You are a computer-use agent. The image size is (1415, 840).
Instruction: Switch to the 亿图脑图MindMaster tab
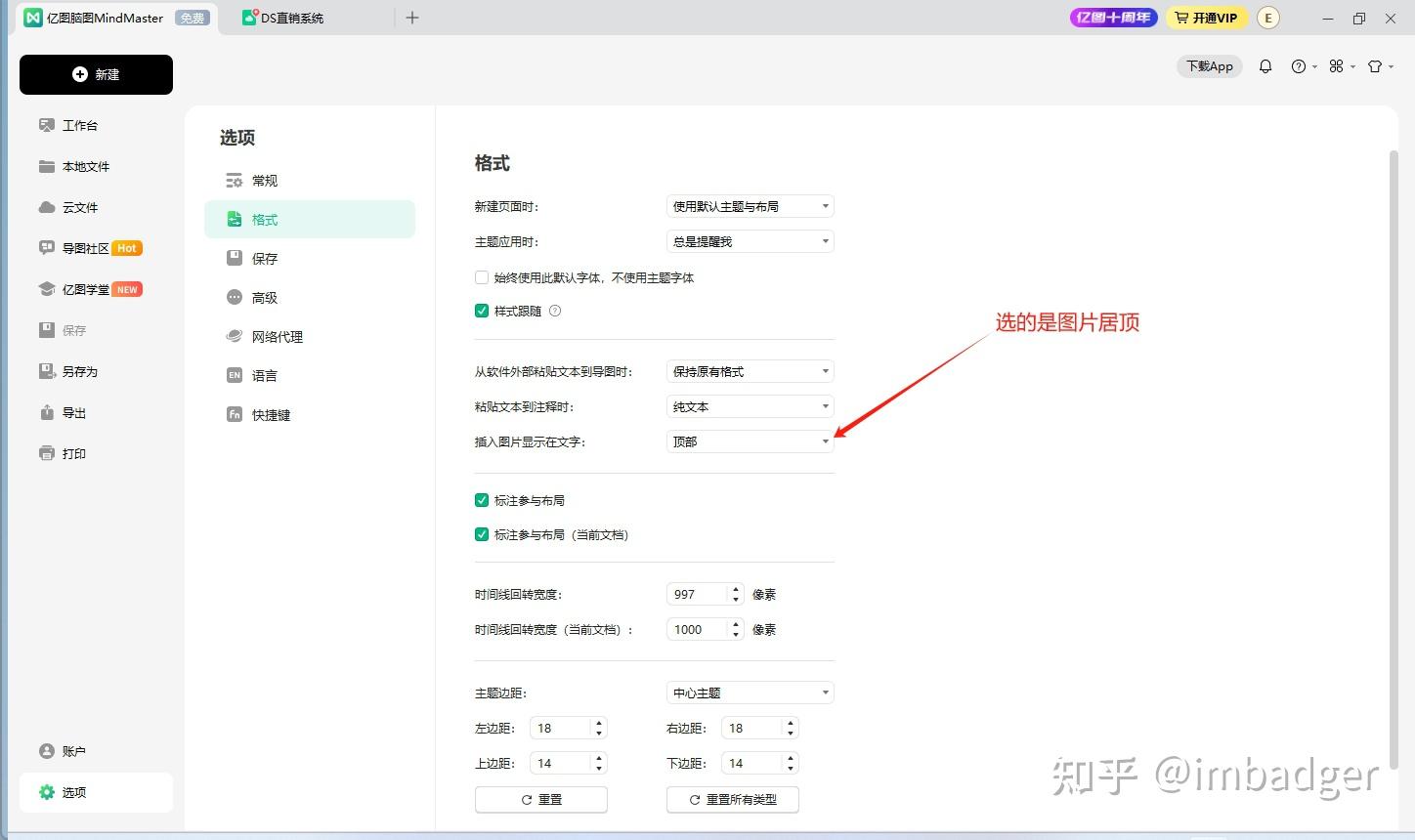(115, 18)
